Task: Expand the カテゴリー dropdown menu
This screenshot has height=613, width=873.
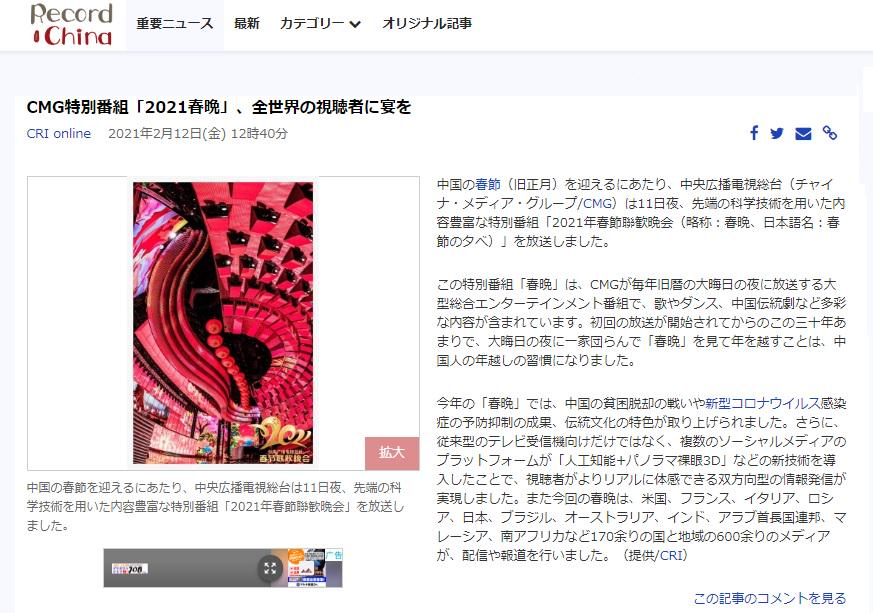Action: point(320,23)
